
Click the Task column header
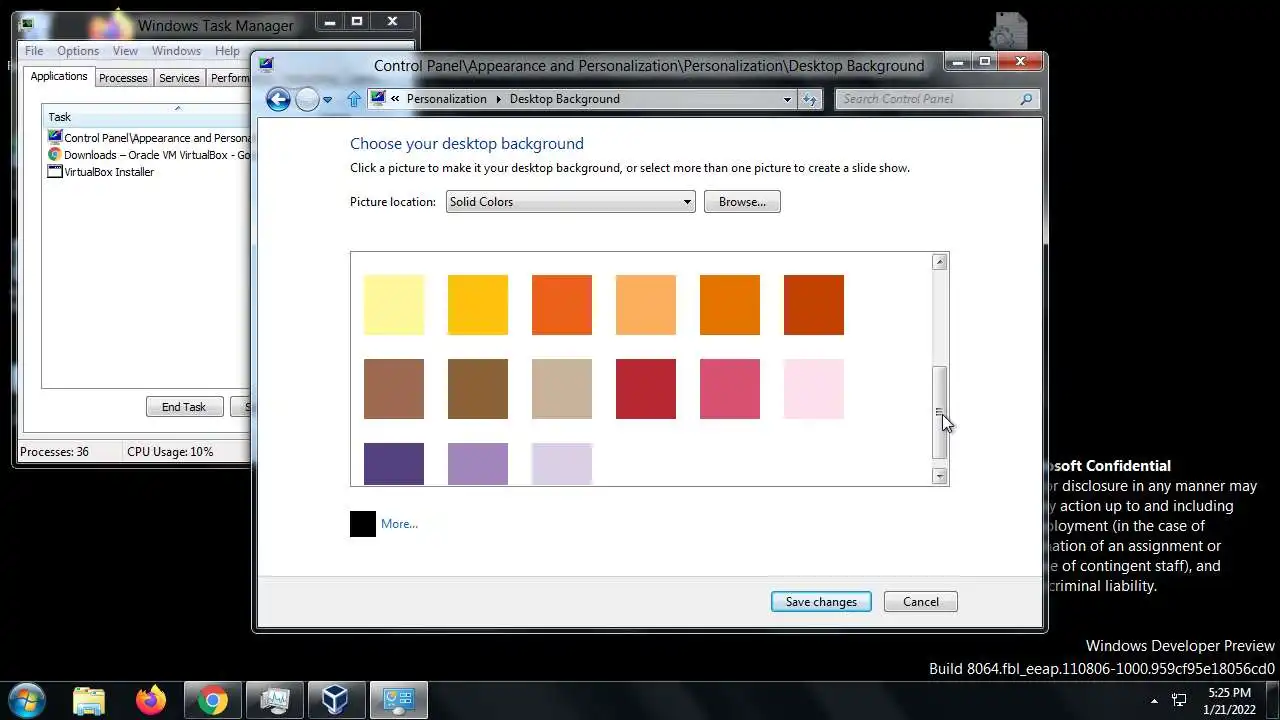[146, 117]
